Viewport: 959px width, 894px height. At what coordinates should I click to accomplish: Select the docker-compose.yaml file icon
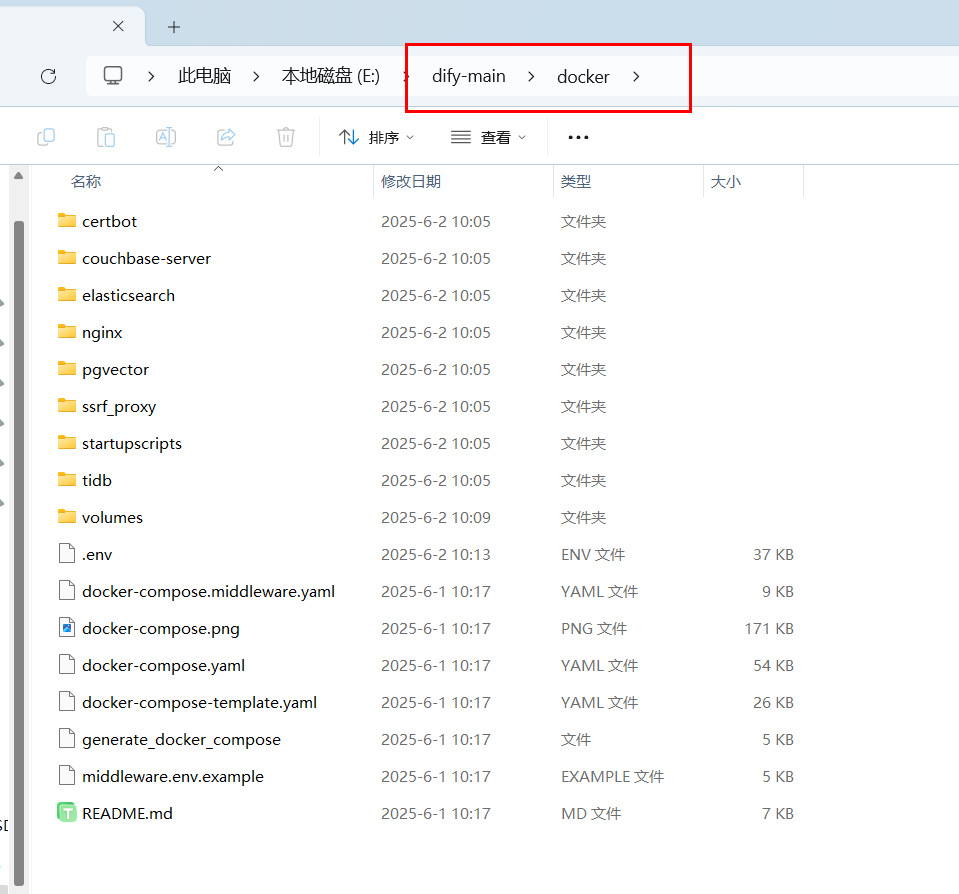click(x=67, y=665)
